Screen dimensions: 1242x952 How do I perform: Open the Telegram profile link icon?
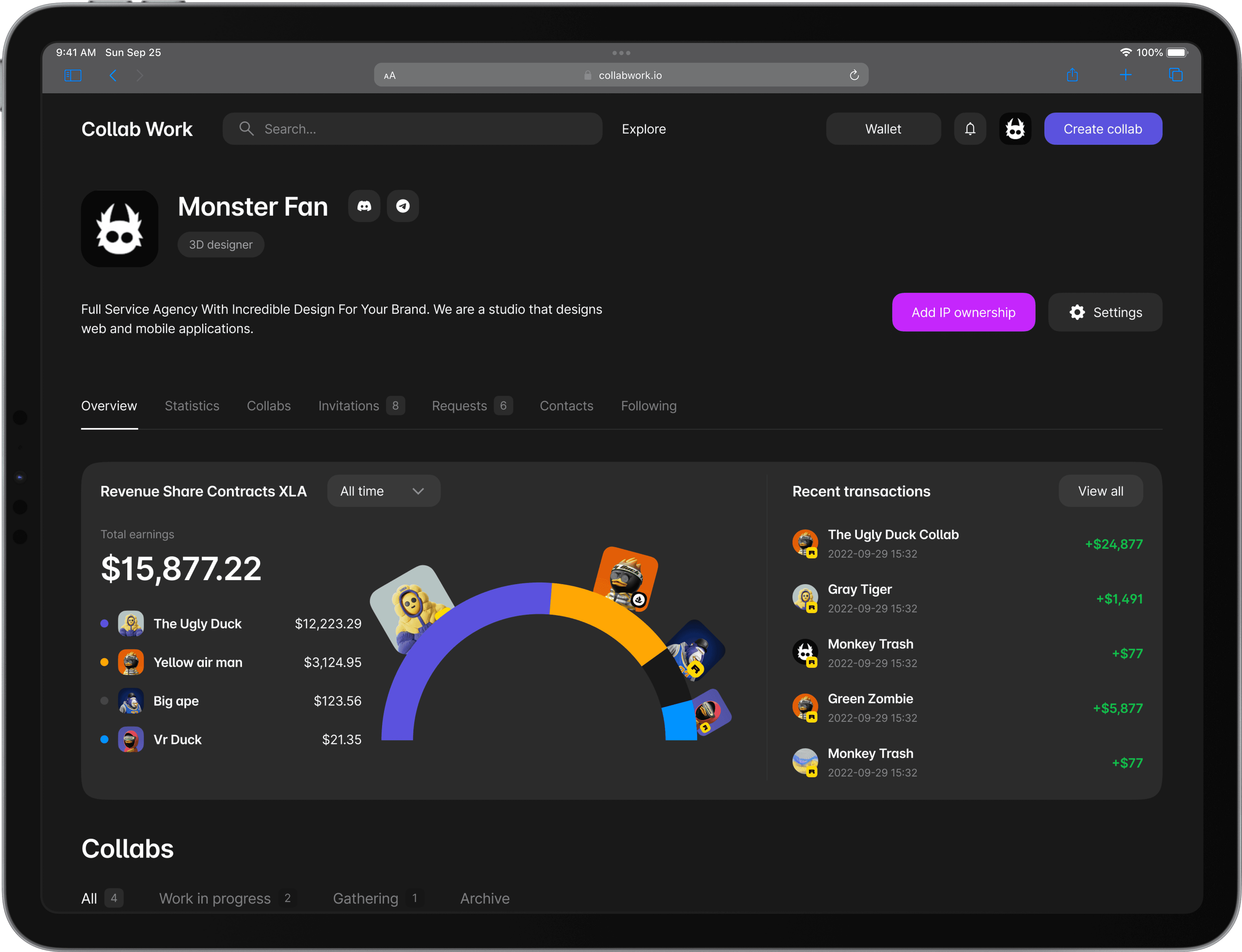coord(403,206)
